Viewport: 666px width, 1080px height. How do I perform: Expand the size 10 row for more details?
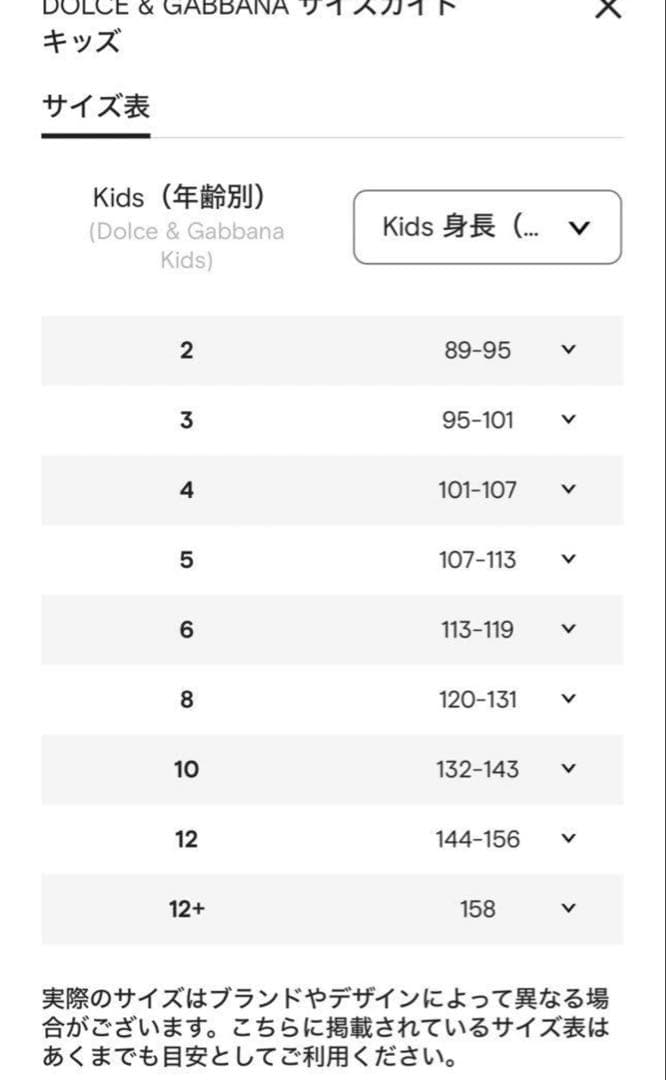tap(568, 770)
